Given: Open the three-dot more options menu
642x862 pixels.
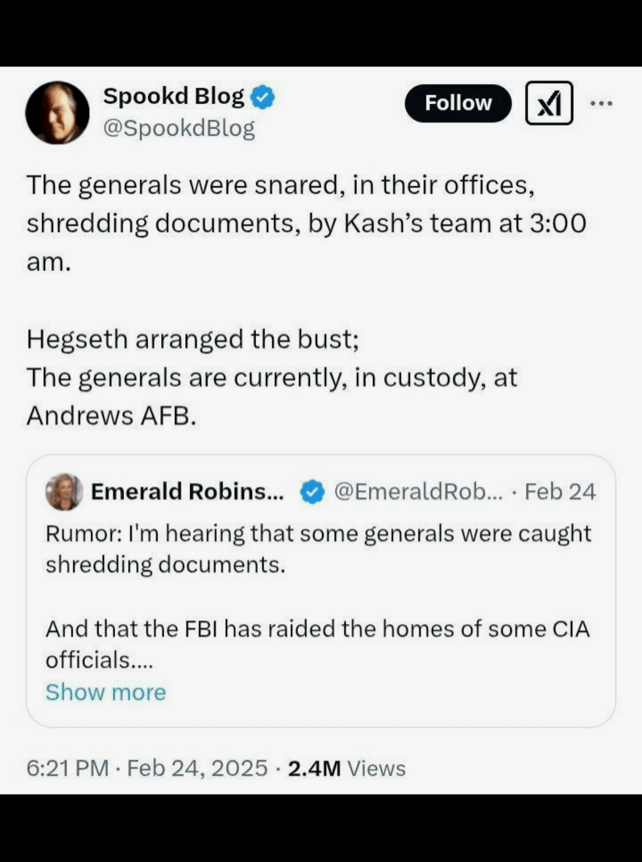Looking at the screenshot, I should click(601, 103).
